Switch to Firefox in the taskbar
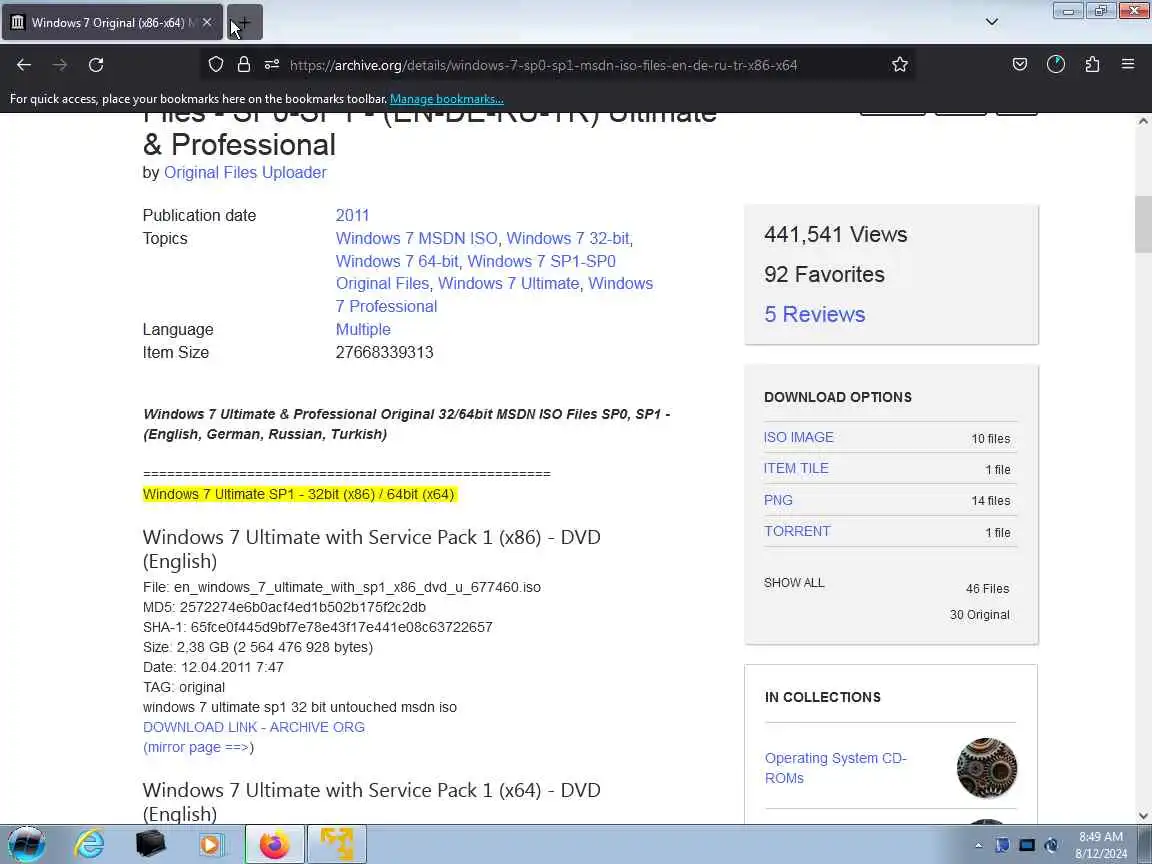1152x864 pixels. coord(274,843)
